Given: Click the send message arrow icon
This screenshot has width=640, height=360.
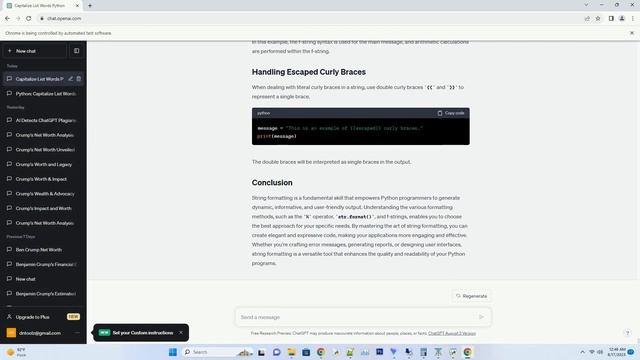Looking at the screenshot, I should click(x=481, y=317).
